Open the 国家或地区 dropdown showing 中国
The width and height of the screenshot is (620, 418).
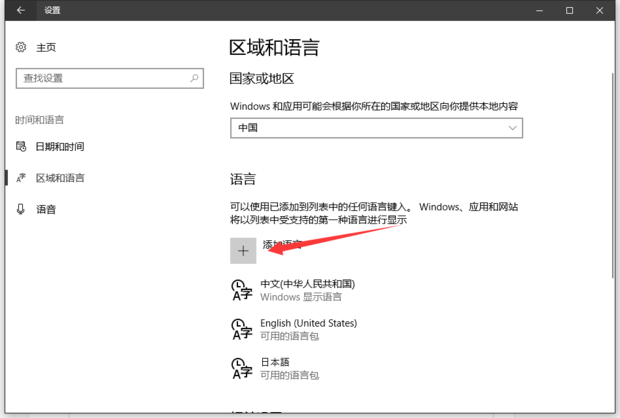point(376,128)
